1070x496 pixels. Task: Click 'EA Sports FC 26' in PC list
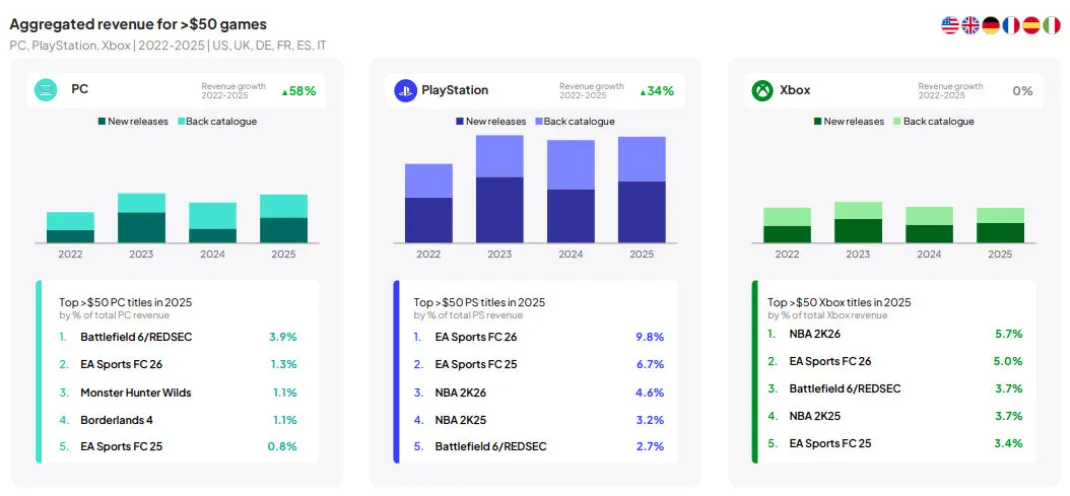click(121, 364)
